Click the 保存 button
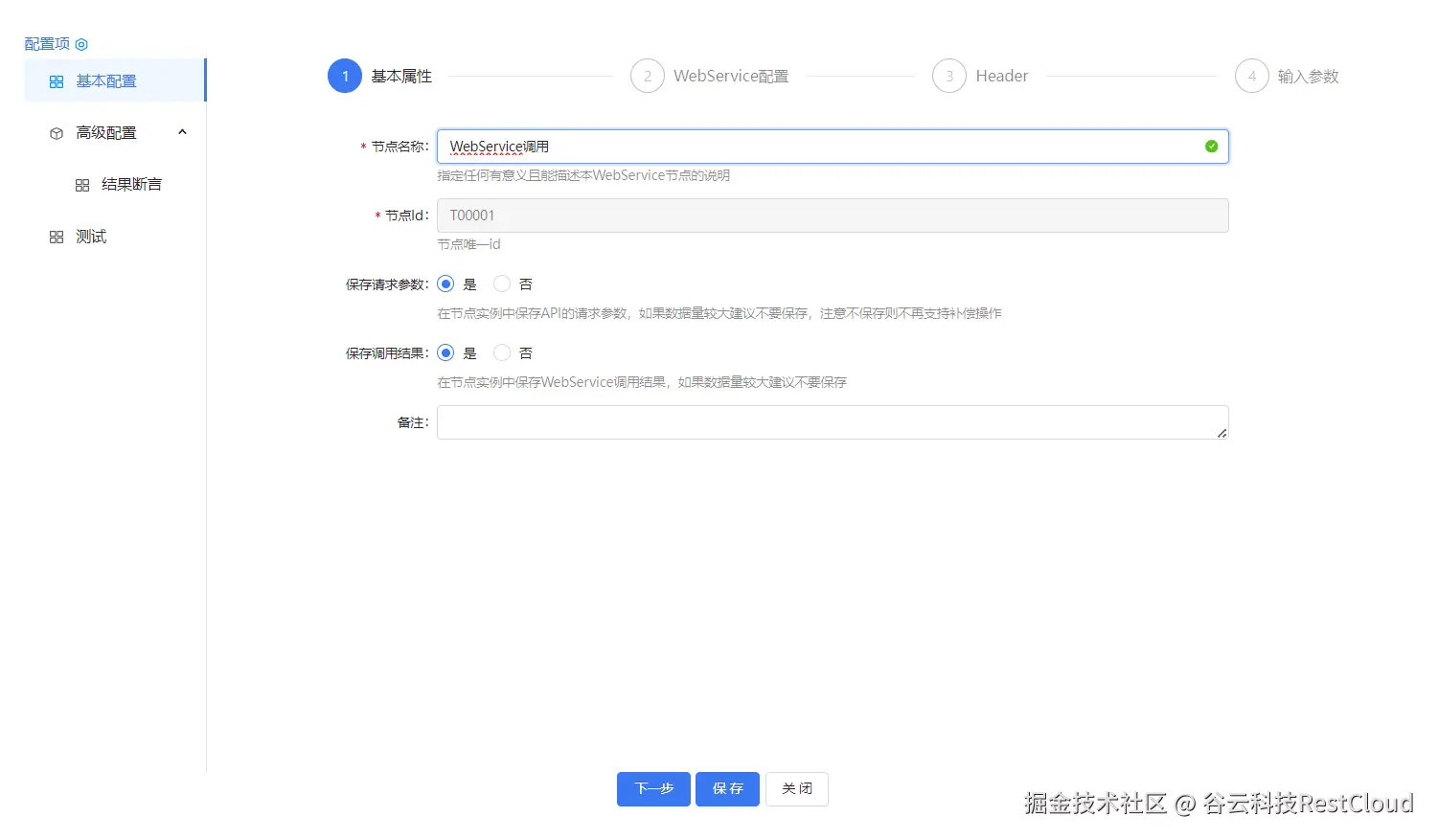The height and width of the screenshot is (840, 1438). pyautogui.click(x=726, y=788)
